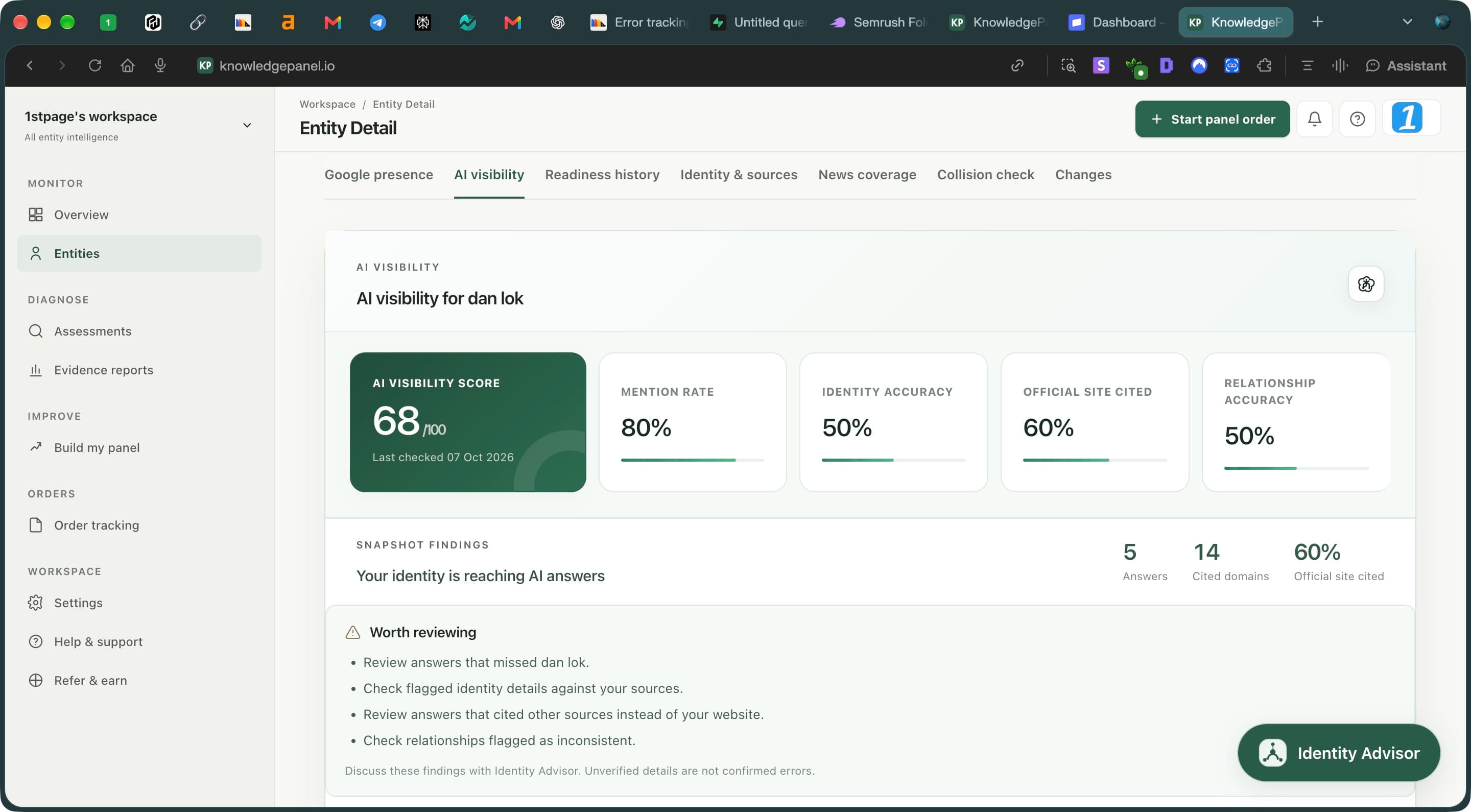The height and width of the screenshot is (812, 1471).
Task: Go to the browser home page
Action: coord(127,66)
